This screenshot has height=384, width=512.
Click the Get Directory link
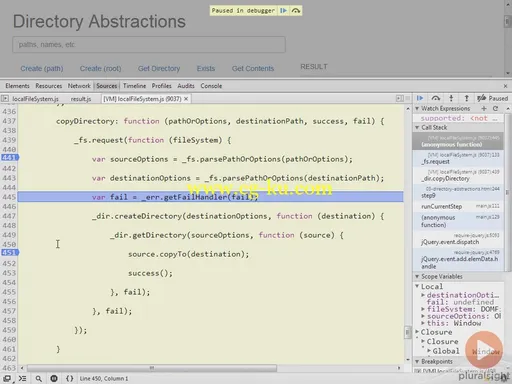(159, 69)
